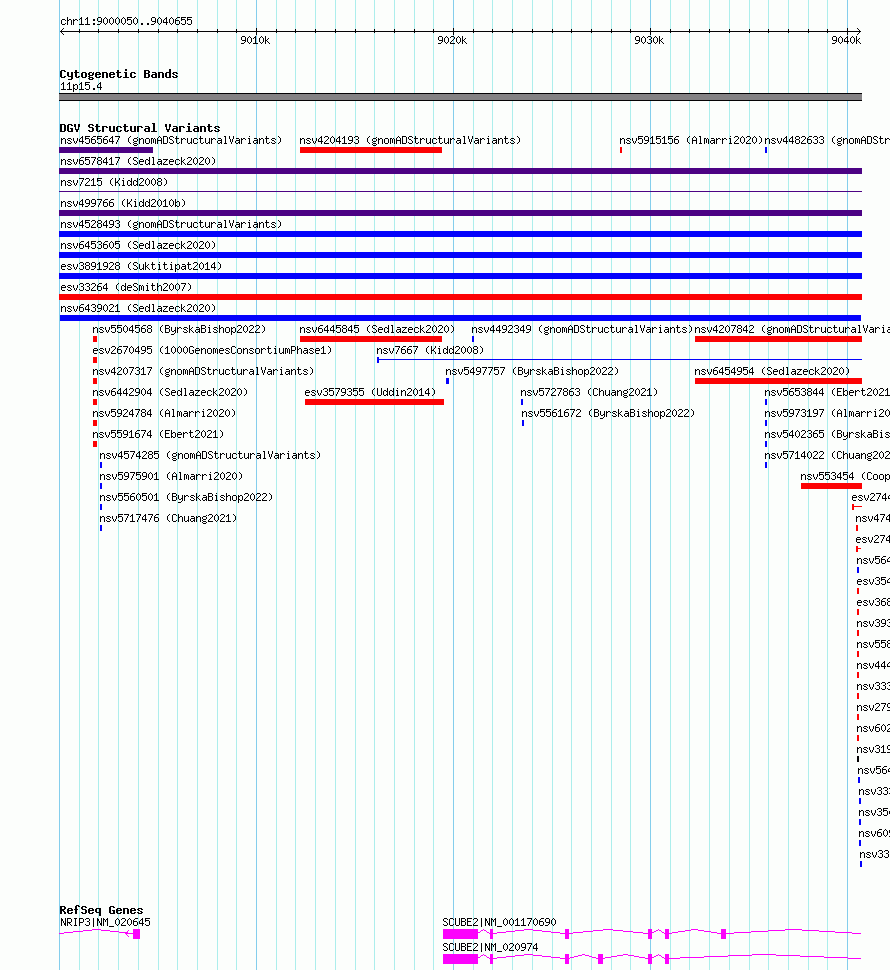The image size is (890, 970).
Task: Click the 9030k ruler tick label
Action: [x=649, y=40]
